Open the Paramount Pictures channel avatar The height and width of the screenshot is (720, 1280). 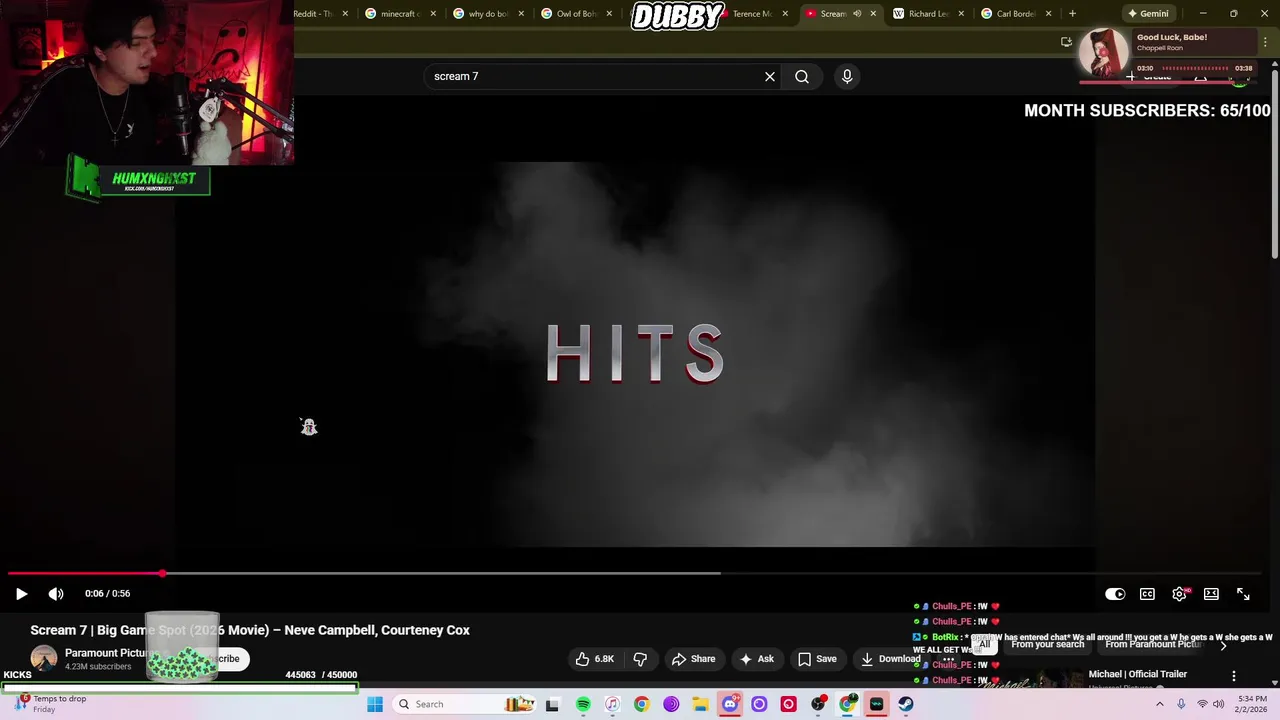pyautogui.click(x=44, y=658)
